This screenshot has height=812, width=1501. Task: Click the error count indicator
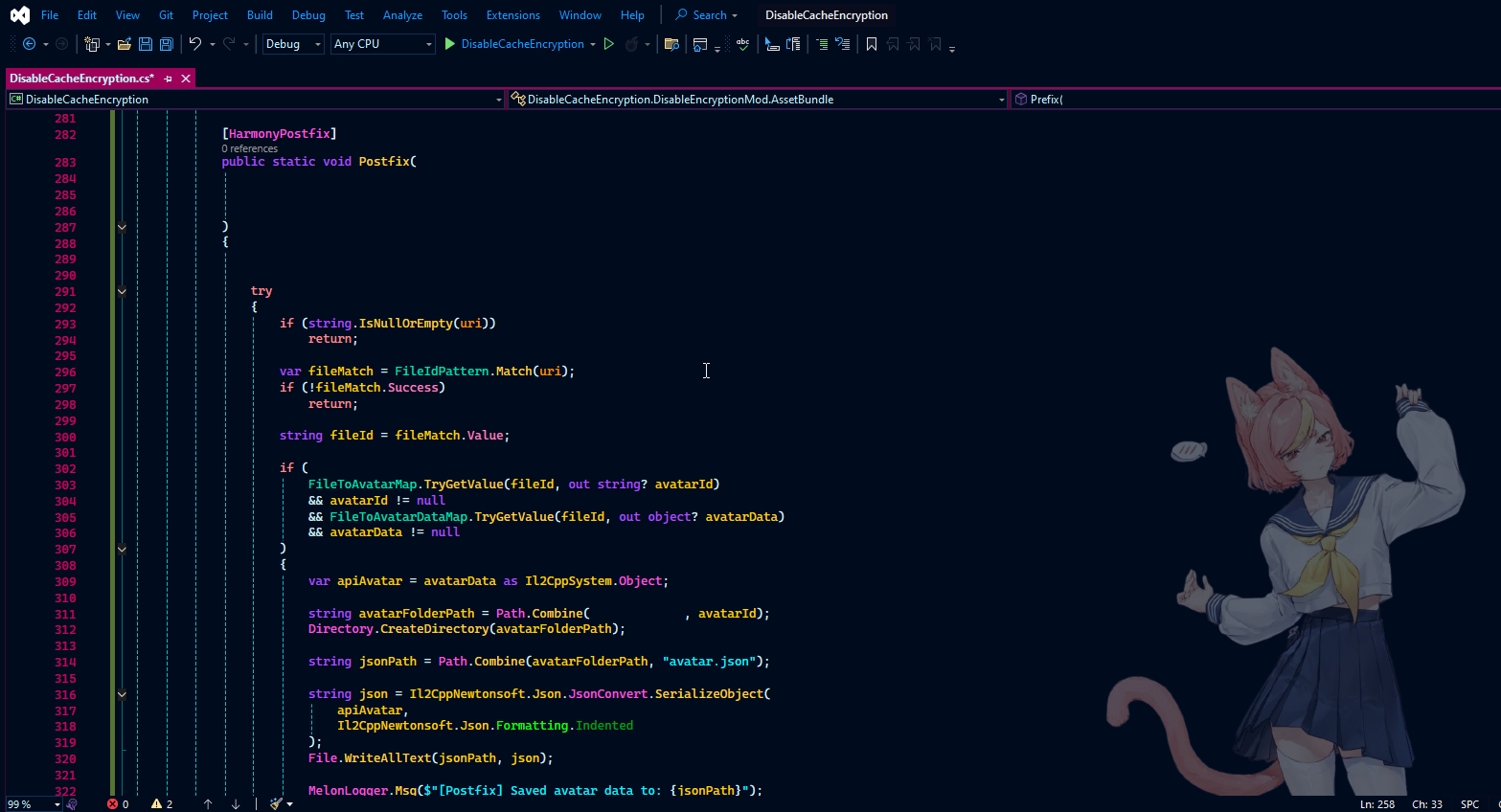tap(118, 804)
